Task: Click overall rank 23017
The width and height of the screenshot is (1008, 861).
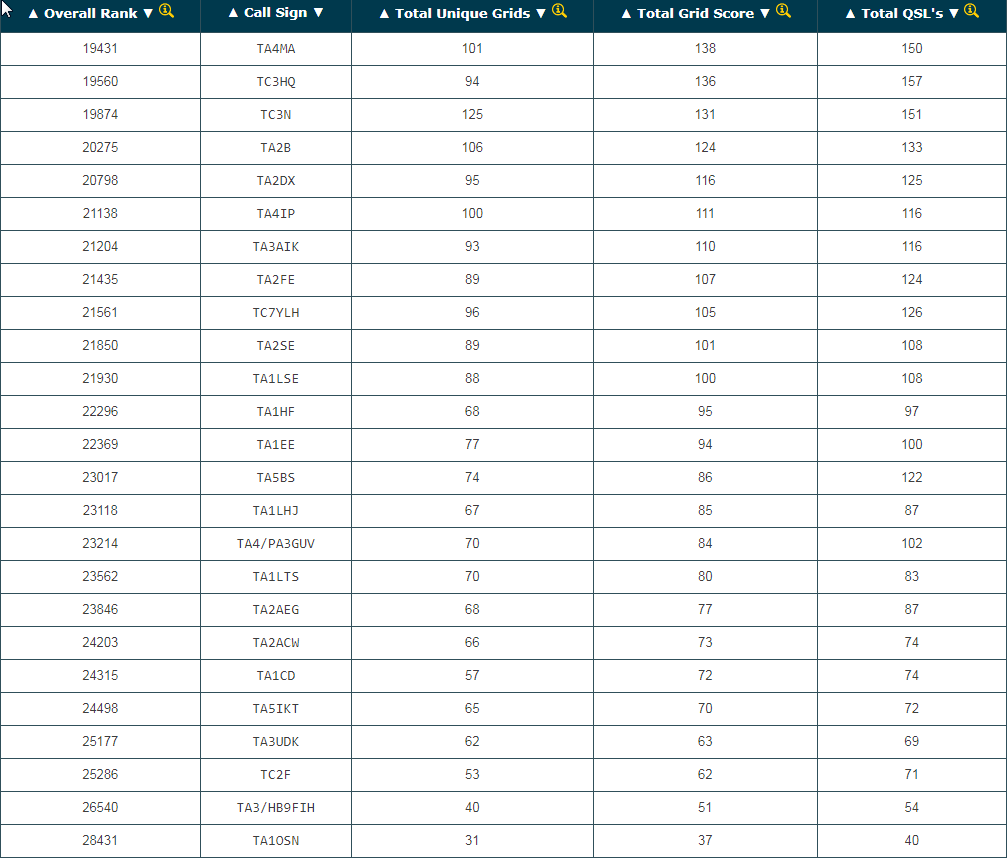Action: [100, 477]
